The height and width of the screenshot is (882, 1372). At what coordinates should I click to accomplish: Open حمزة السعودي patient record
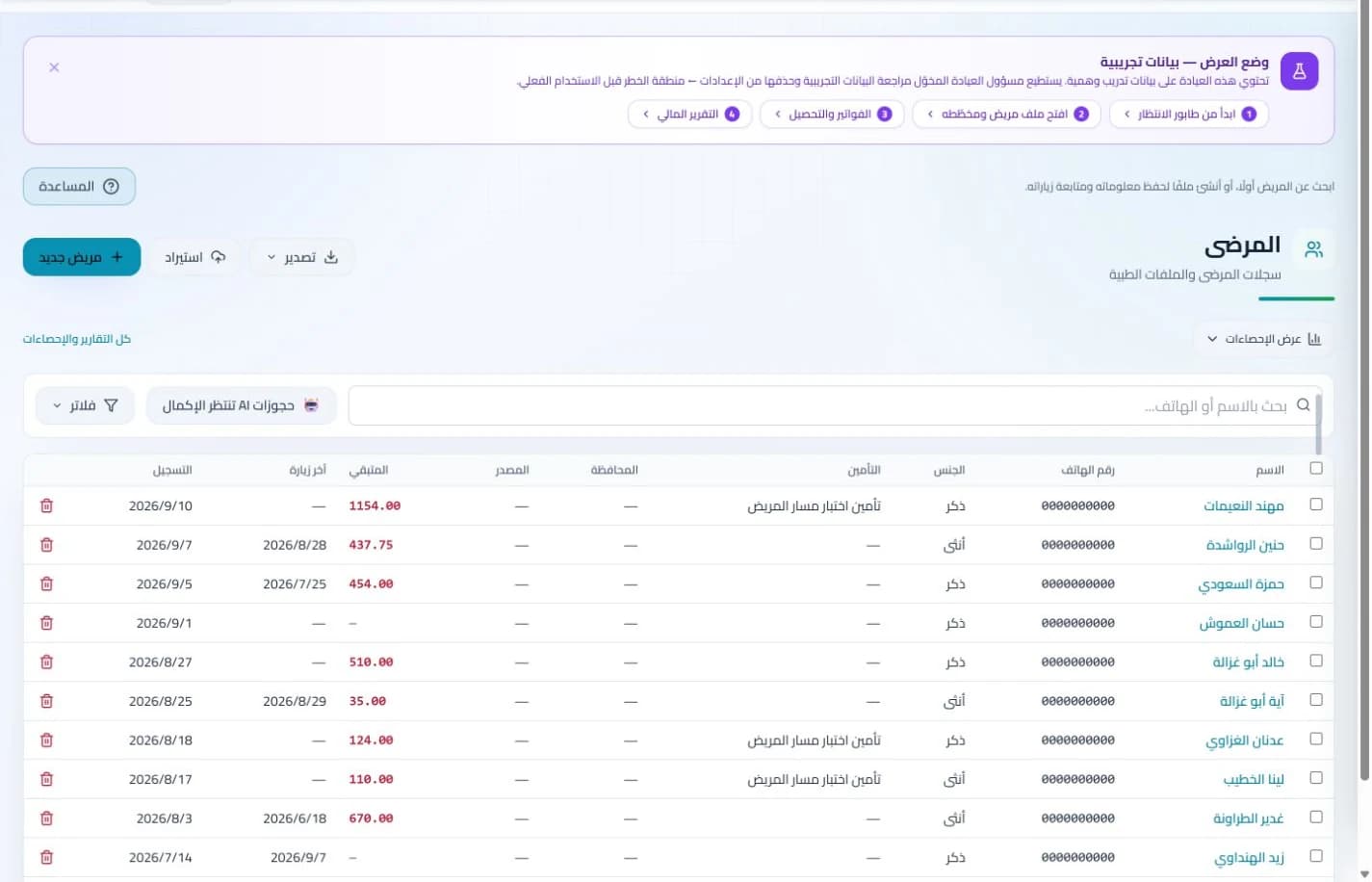click(1241, 584)
